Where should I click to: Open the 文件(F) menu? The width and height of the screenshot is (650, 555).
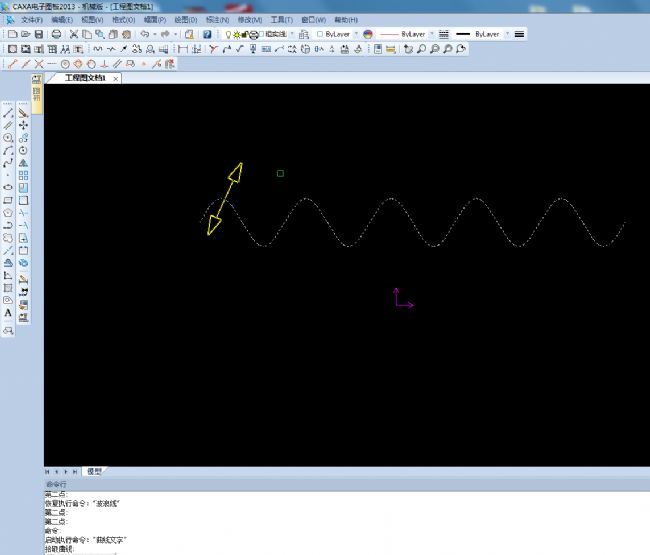[32, 19]
